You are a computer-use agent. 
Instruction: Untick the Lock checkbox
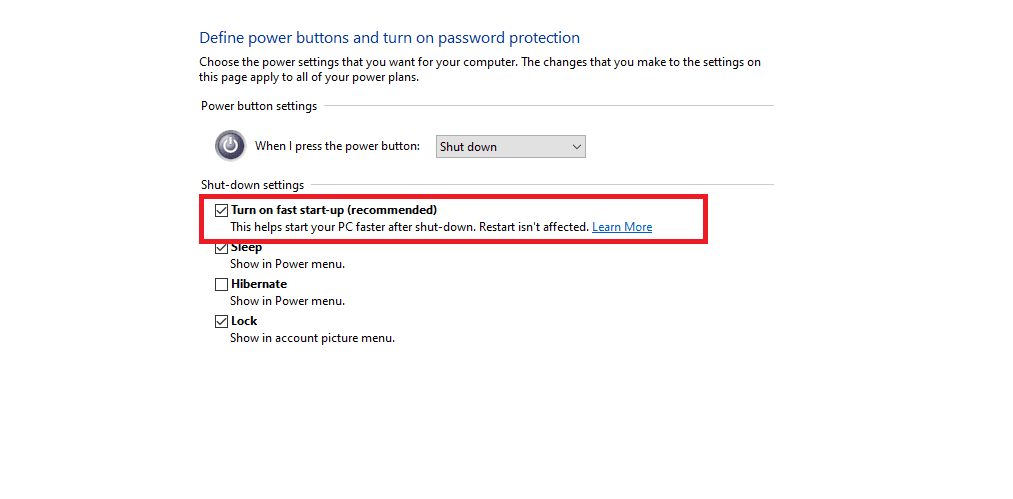click(x=222, y=321)
